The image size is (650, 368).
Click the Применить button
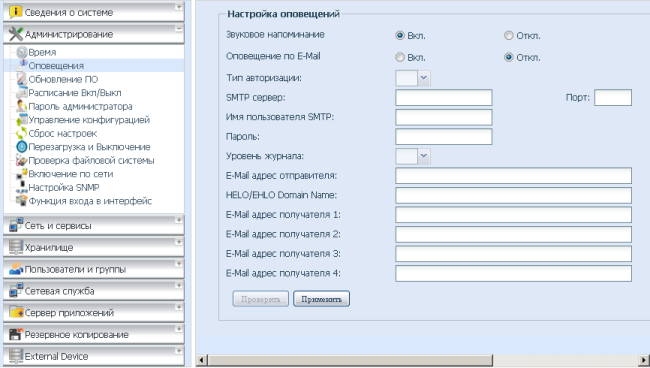tap(321, 299)
